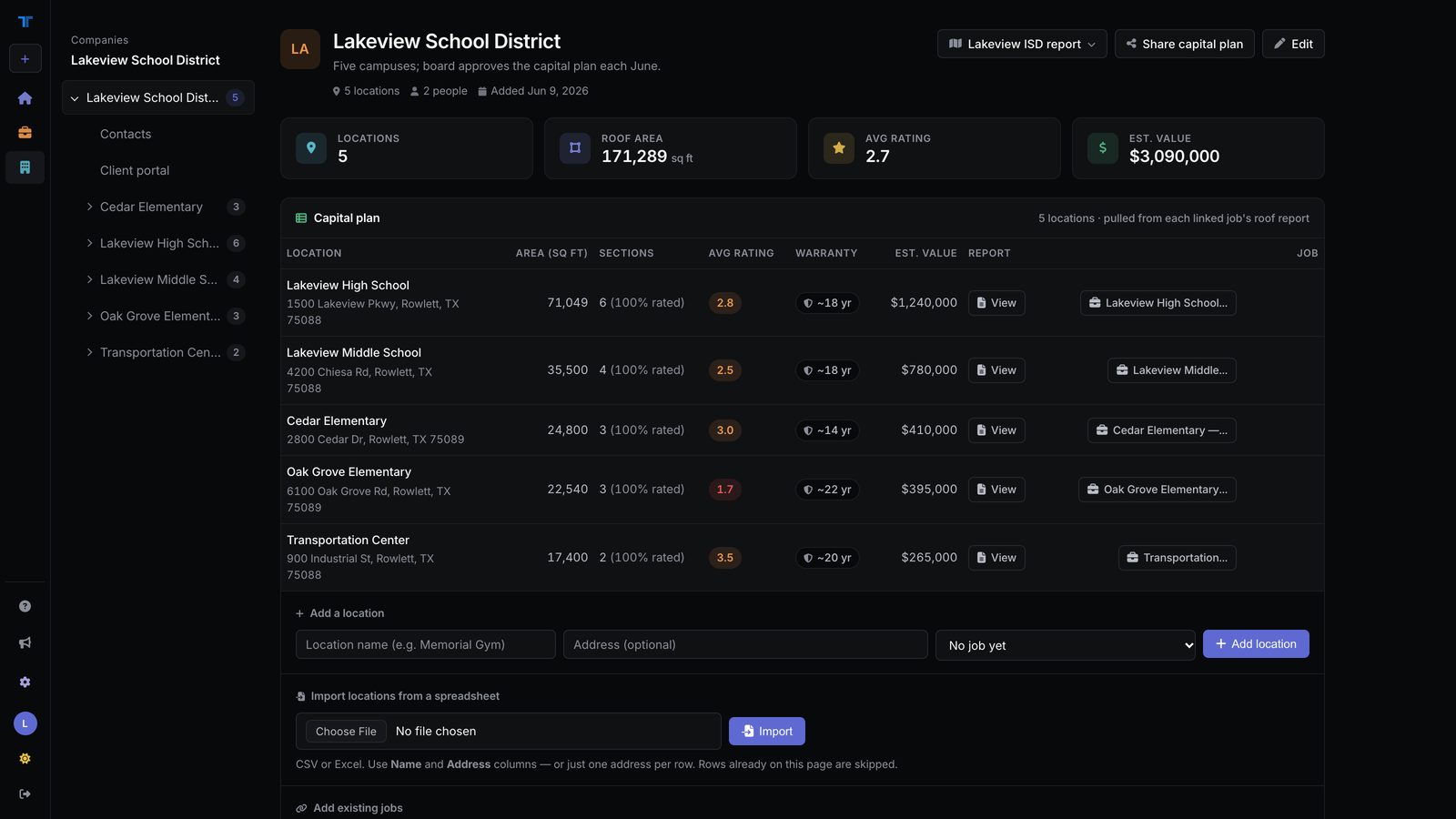Open the jobs briefcase icon in sidebar
The width and height of the screenshot is (1456, 819).
pyautogui.click(x=25, y=133)
